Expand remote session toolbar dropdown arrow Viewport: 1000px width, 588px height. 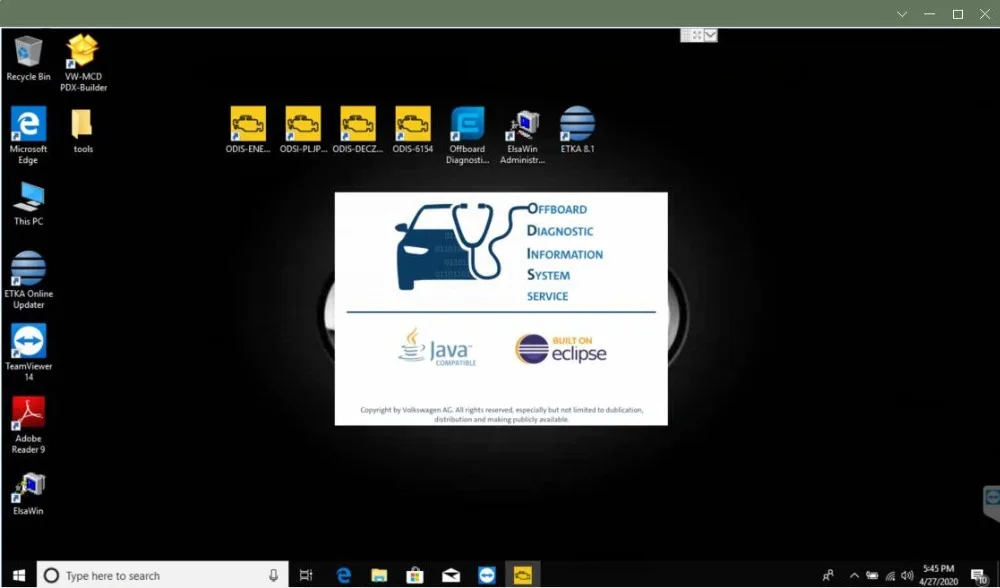[710, 36]
